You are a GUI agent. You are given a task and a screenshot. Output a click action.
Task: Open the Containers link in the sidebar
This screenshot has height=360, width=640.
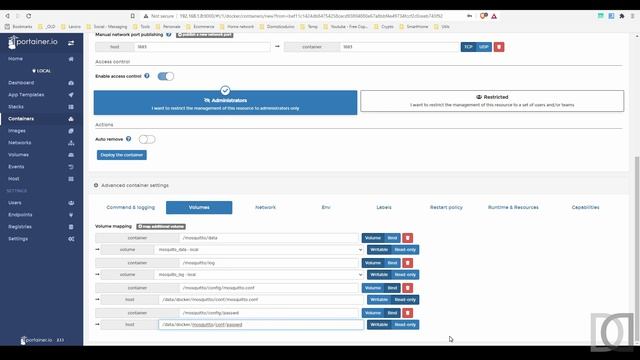21,119
